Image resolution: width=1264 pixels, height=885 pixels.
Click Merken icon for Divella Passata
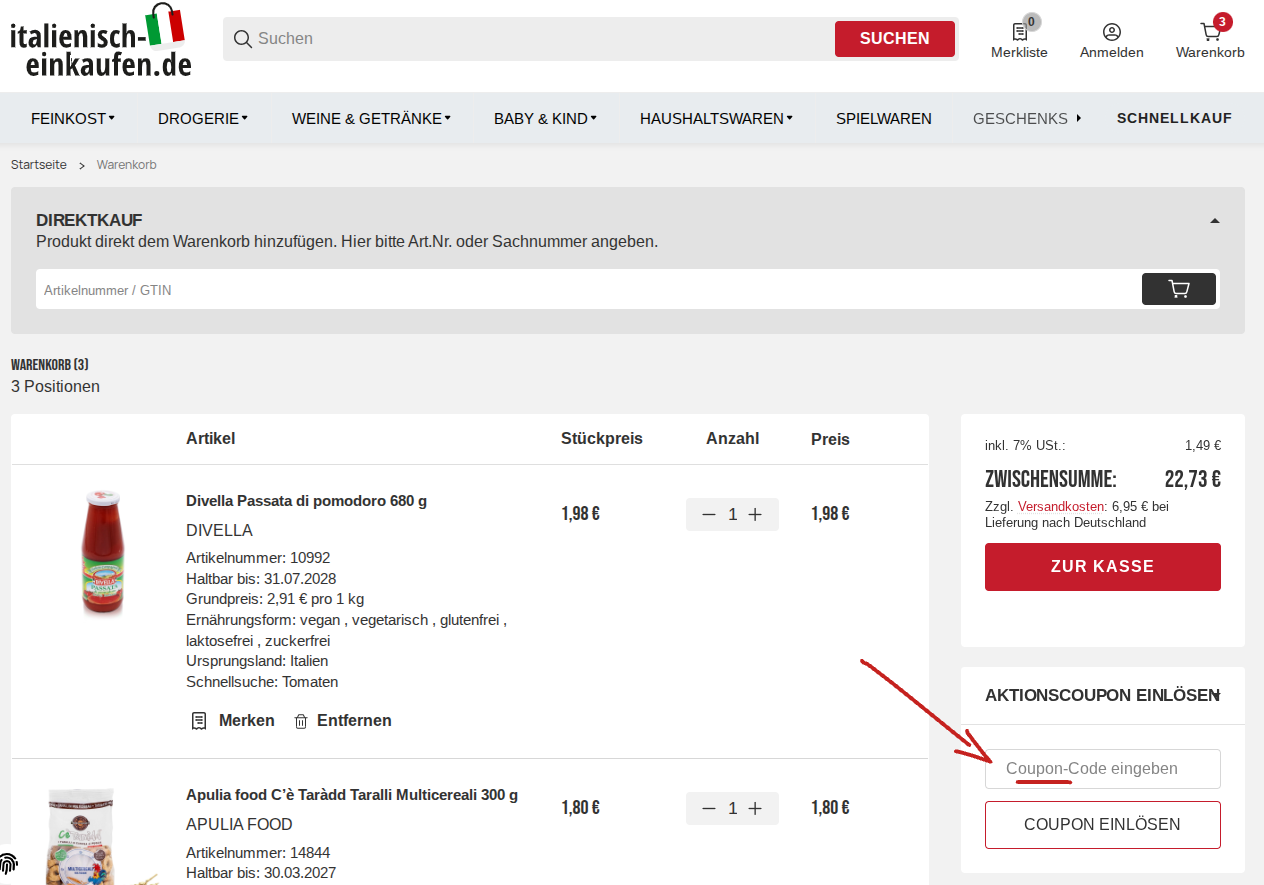coord(199,721)
